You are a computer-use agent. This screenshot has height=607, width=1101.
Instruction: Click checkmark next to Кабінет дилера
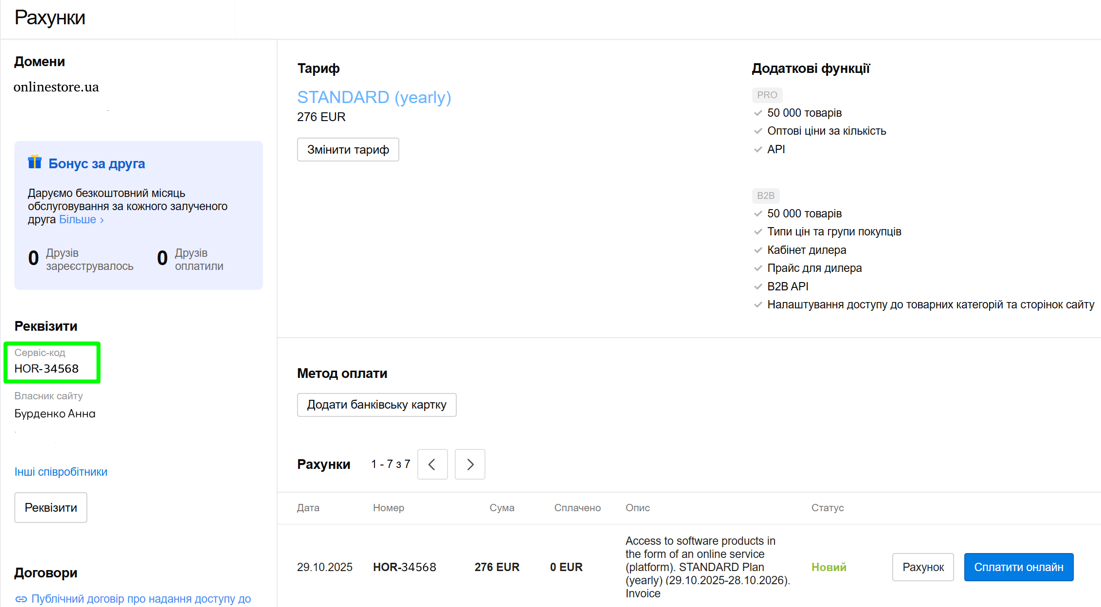point(758,250)
